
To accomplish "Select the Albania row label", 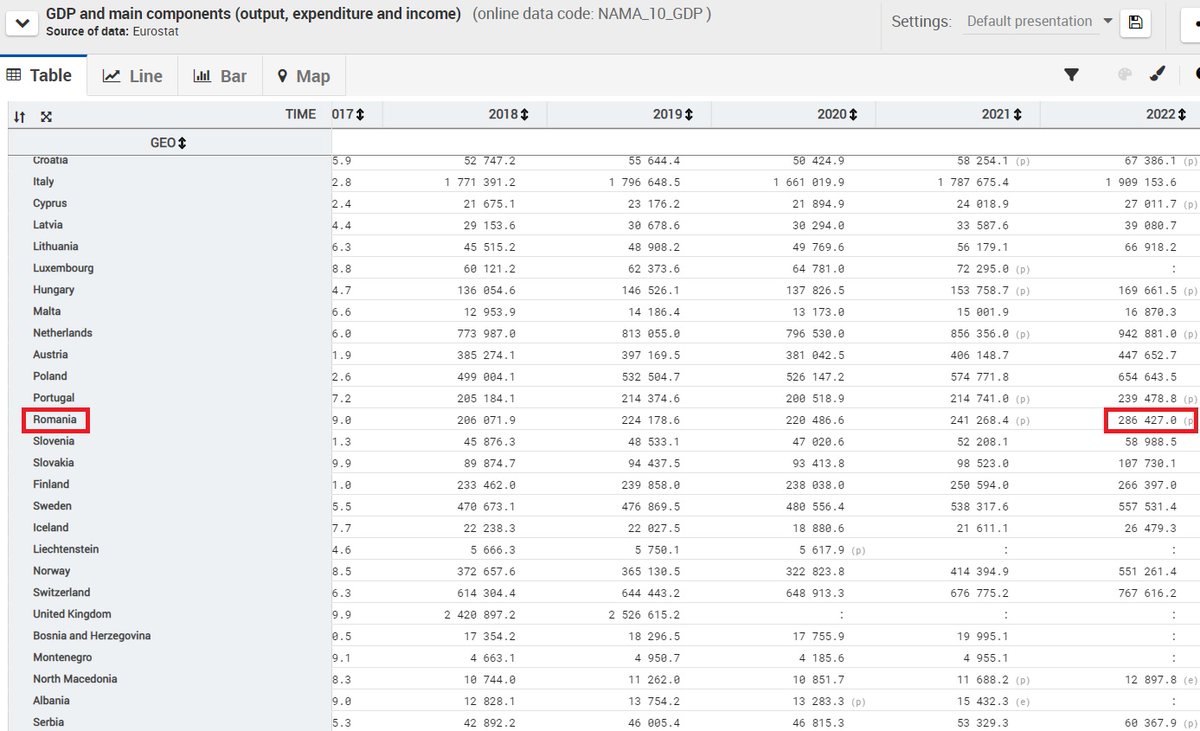I will [x=51, y=701].
